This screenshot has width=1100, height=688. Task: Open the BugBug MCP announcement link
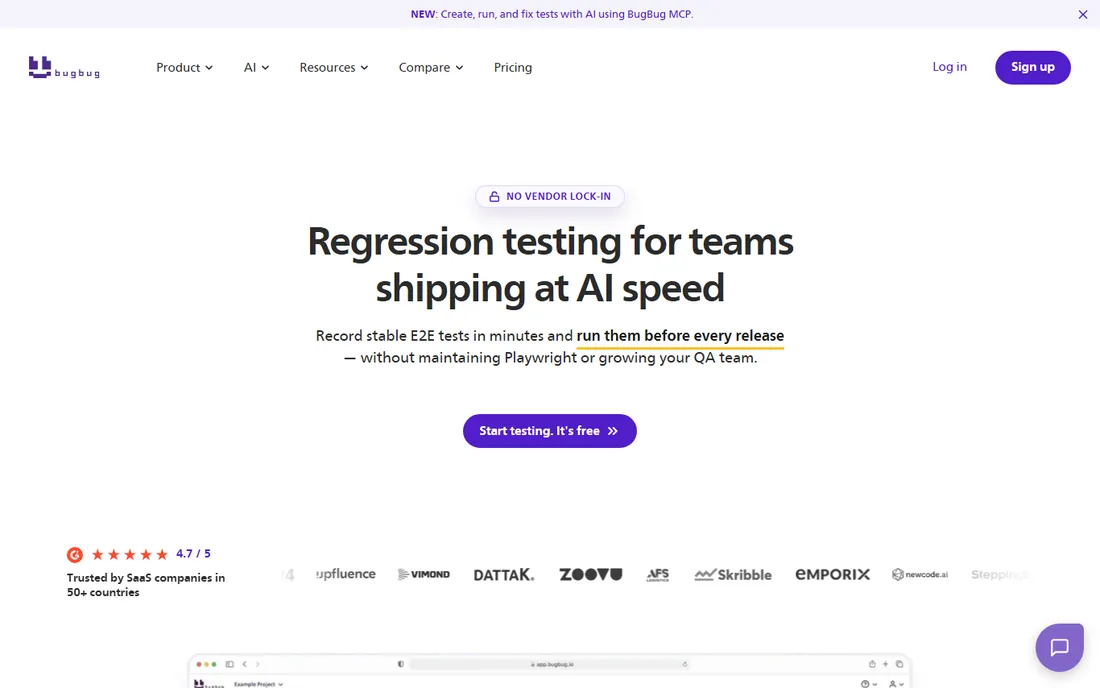coord(551,14)
